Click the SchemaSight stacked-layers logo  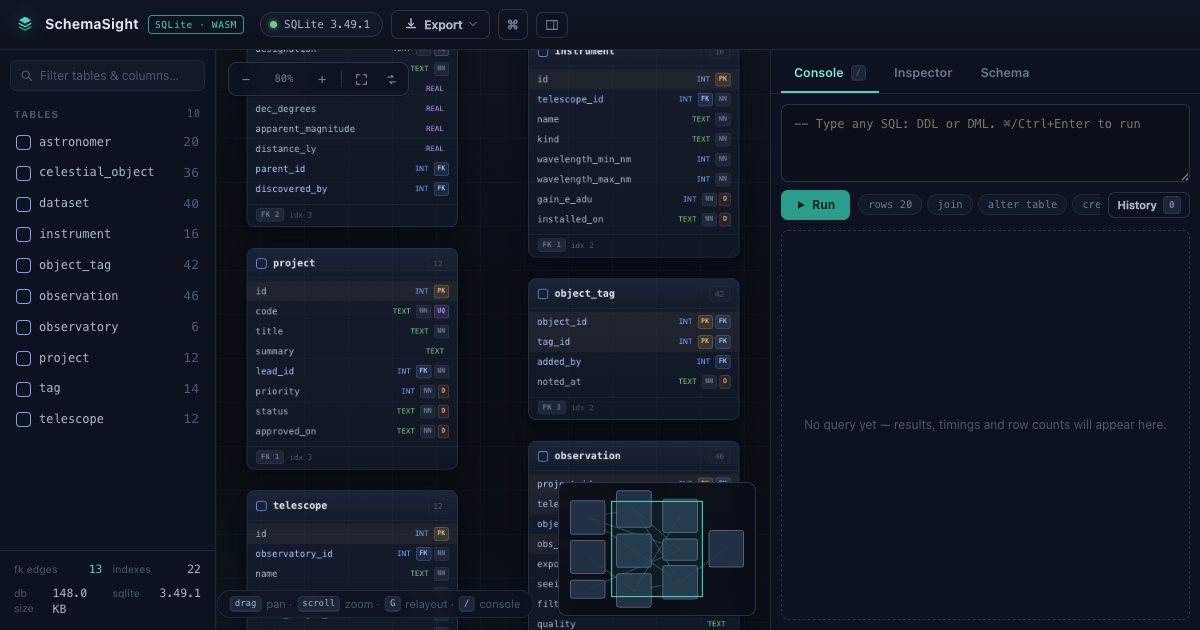click(x=25, y=24)
